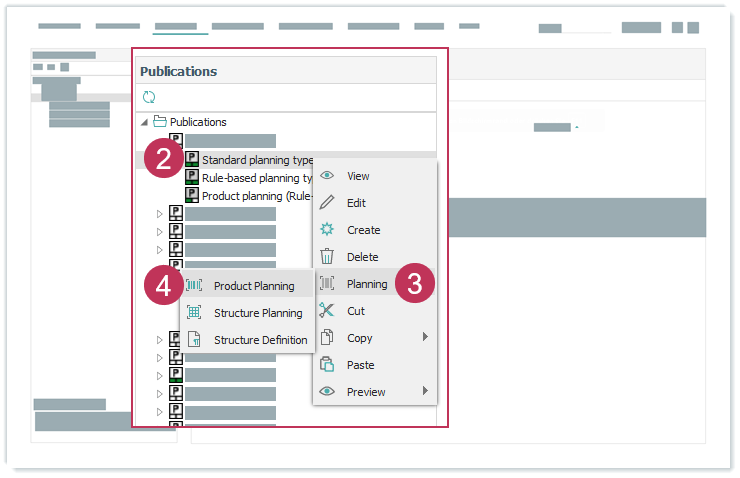This screenshot has width=740, height=478.
Task: Click the pencil icon next to Edit
Action: tap(326, 203)
